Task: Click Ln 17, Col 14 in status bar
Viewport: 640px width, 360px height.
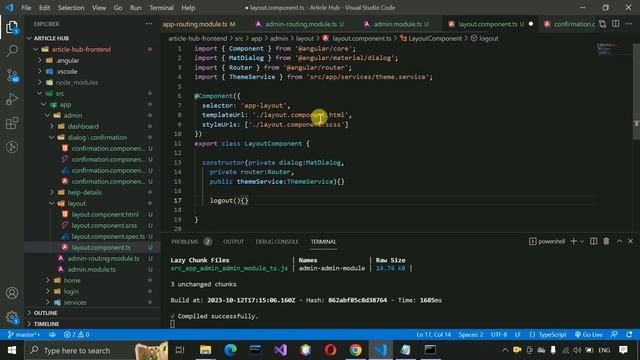Action: (433, 335)
